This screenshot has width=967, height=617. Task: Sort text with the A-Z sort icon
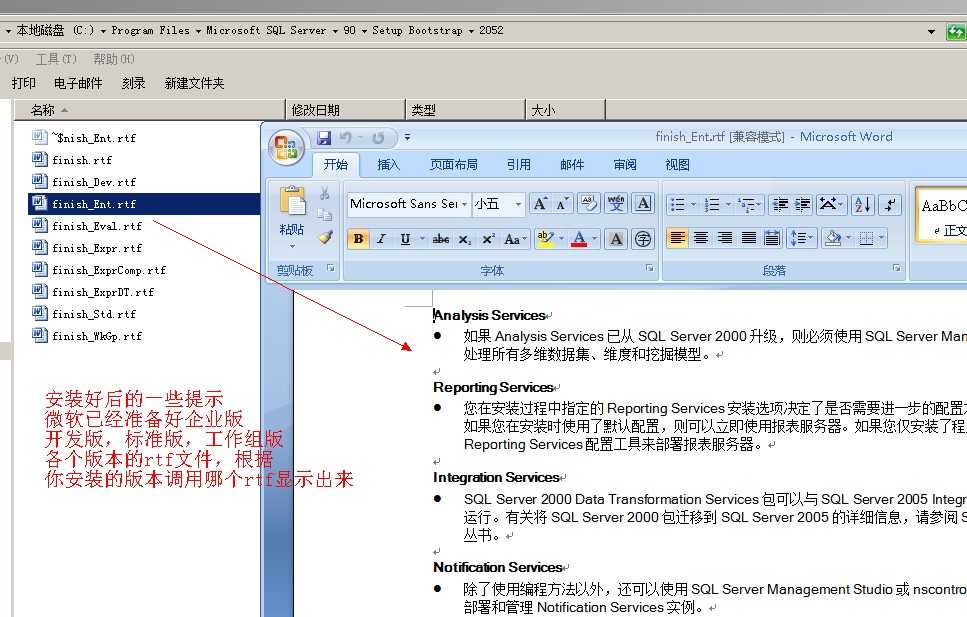[862, 204]
